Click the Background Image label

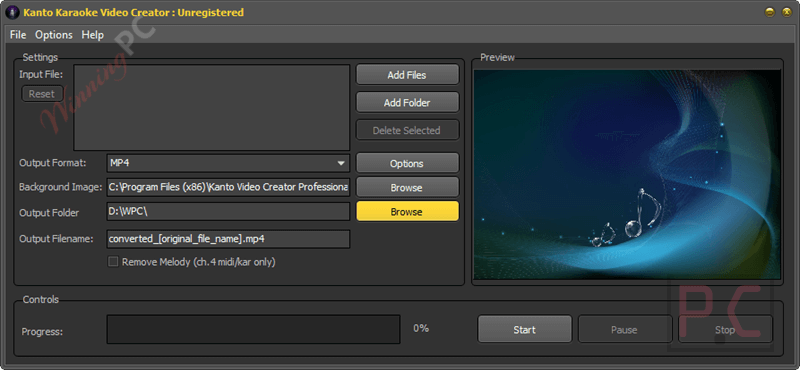(61, 187)
